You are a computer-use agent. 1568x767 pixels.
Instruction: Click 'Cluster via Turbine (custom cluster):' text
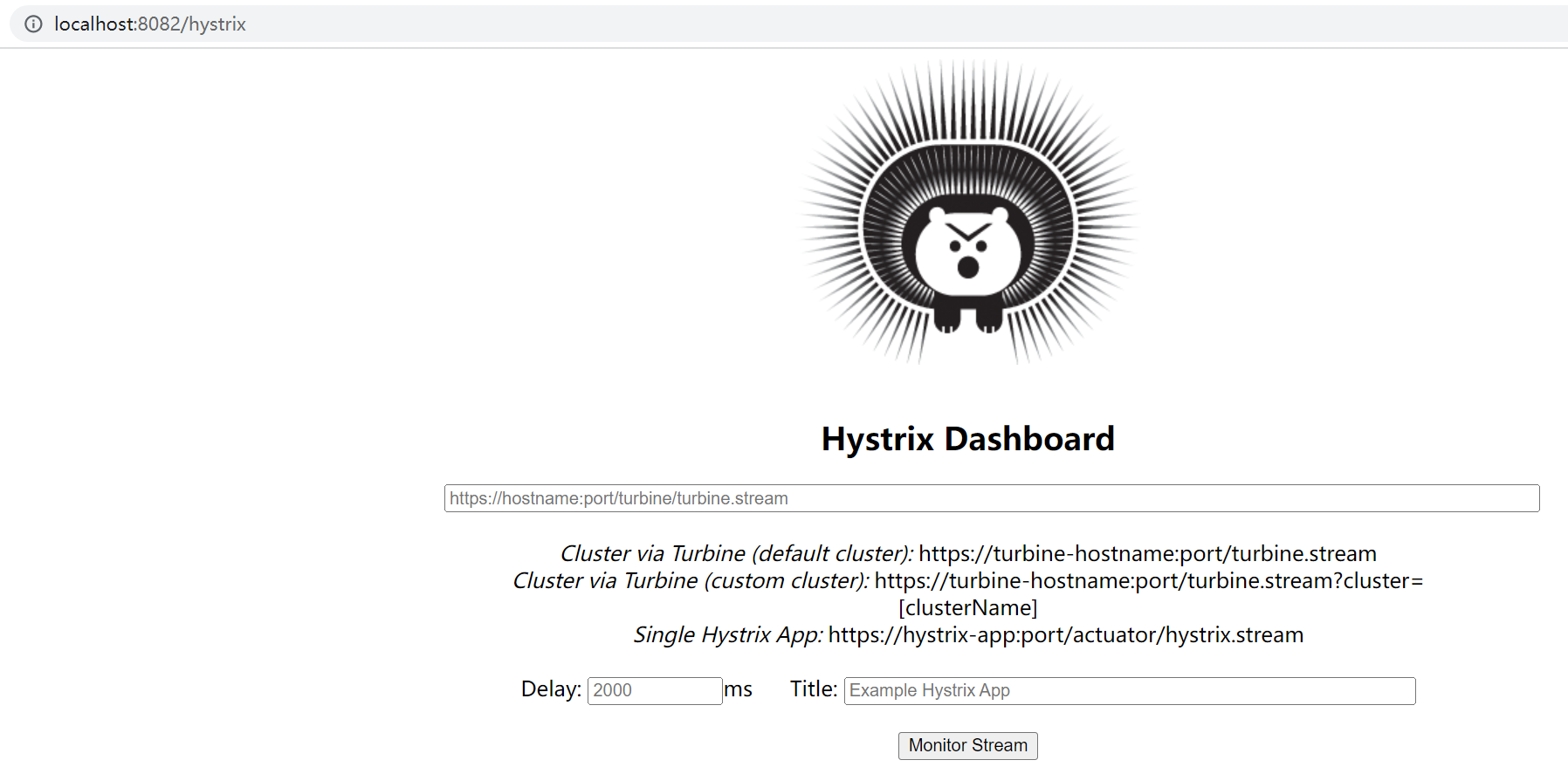[x=691, y=581]
